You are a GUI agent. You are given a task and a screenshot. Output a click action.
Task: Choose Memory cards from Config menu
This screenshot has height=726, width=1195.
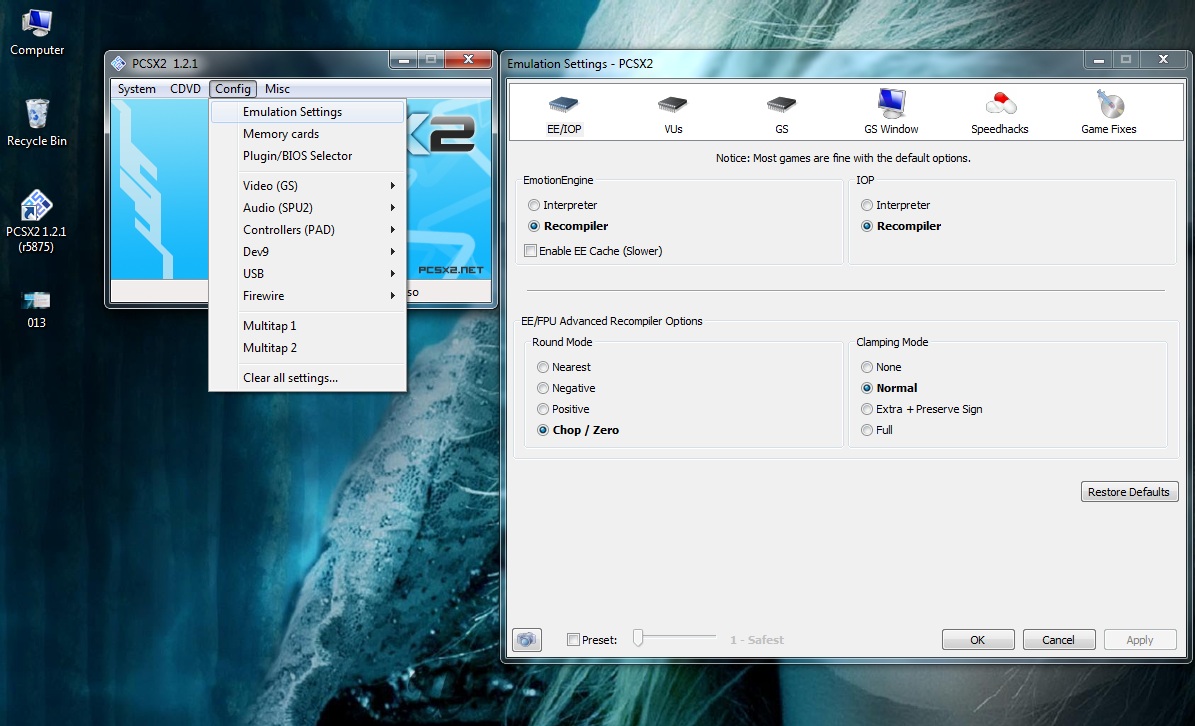[281, 134]
